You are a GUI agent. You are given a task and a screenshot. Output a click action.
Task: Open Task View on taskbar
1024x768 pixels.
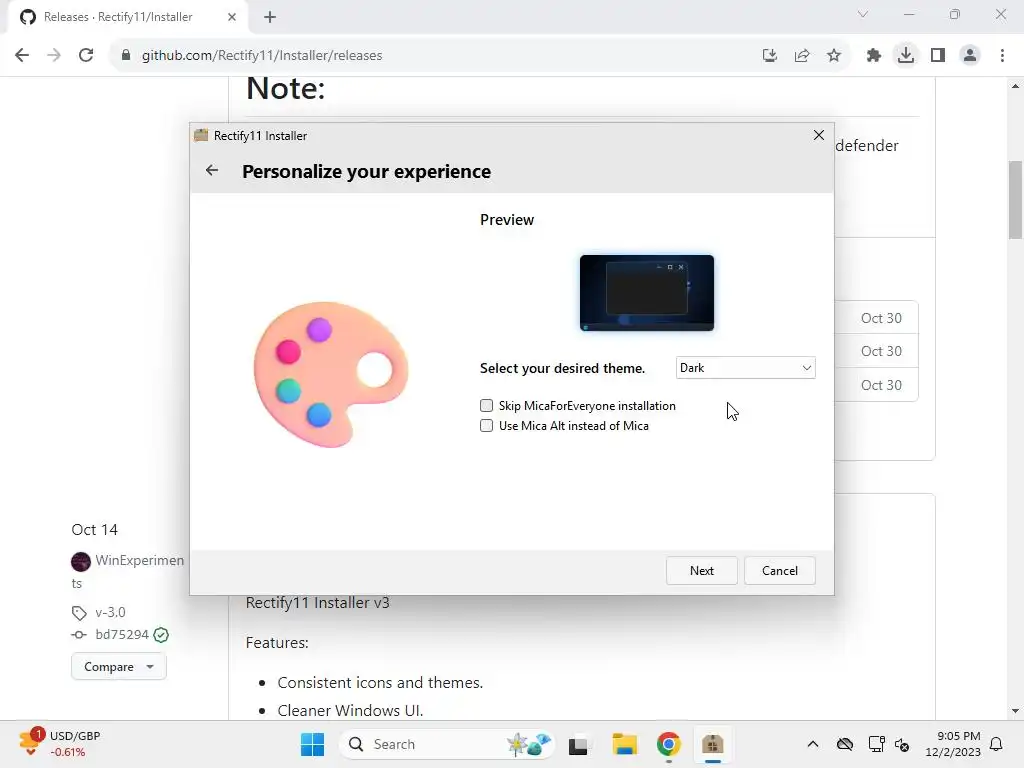(578, 744)
